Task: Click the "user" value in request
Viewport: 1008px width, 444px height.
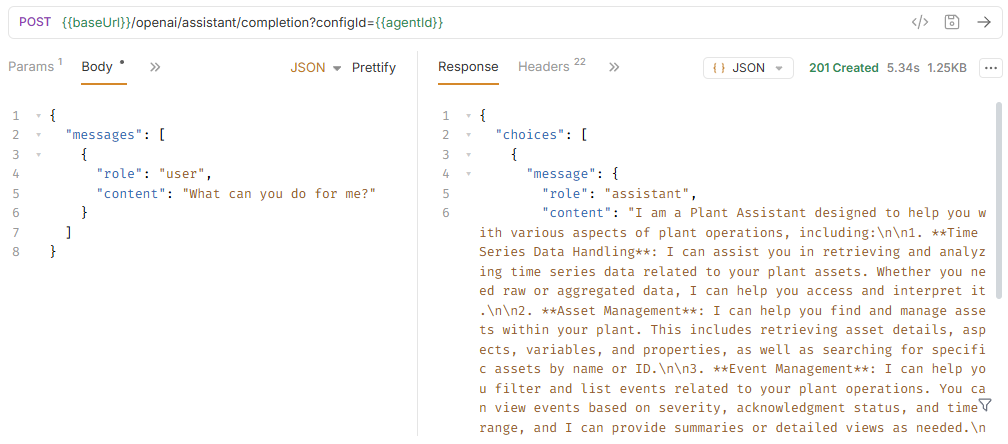Action: tap(181, 173)
